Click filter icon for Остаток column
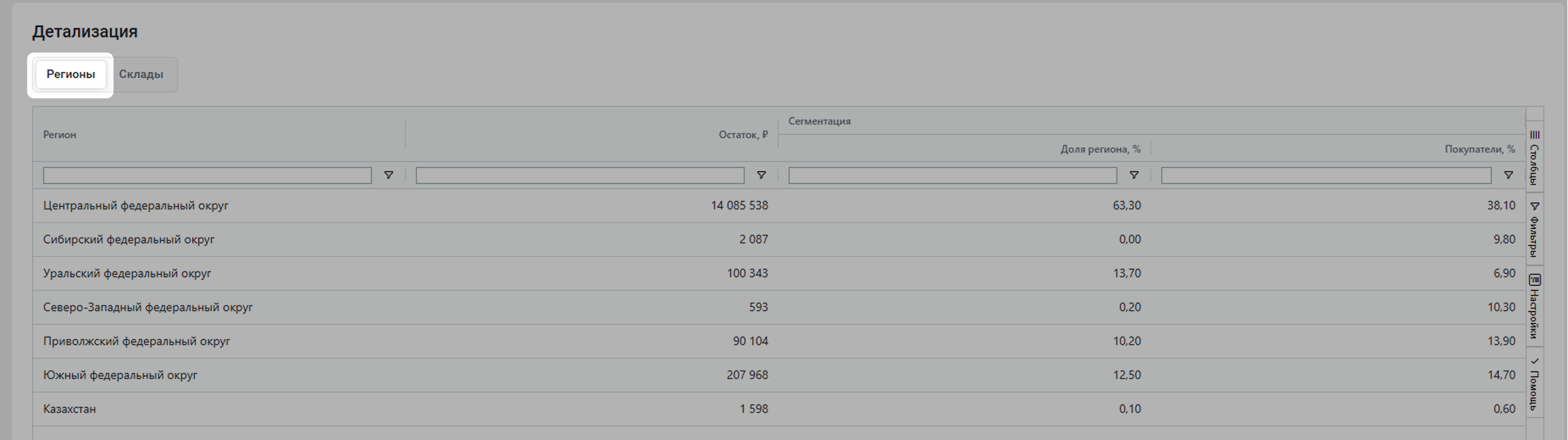The height and width of the screenshot is (440, 1568). [761, 175]
